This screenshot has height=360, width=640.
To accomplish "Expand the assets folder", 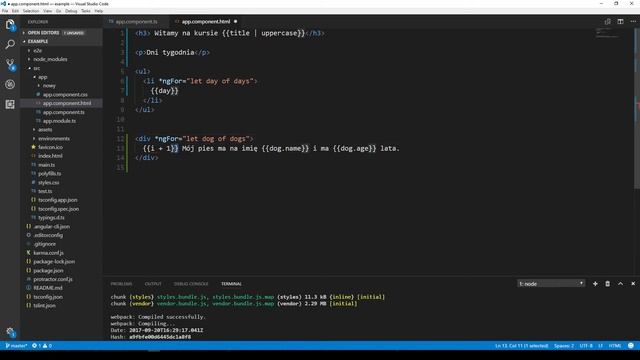I will pyautogui.click(x=45, y=130).
